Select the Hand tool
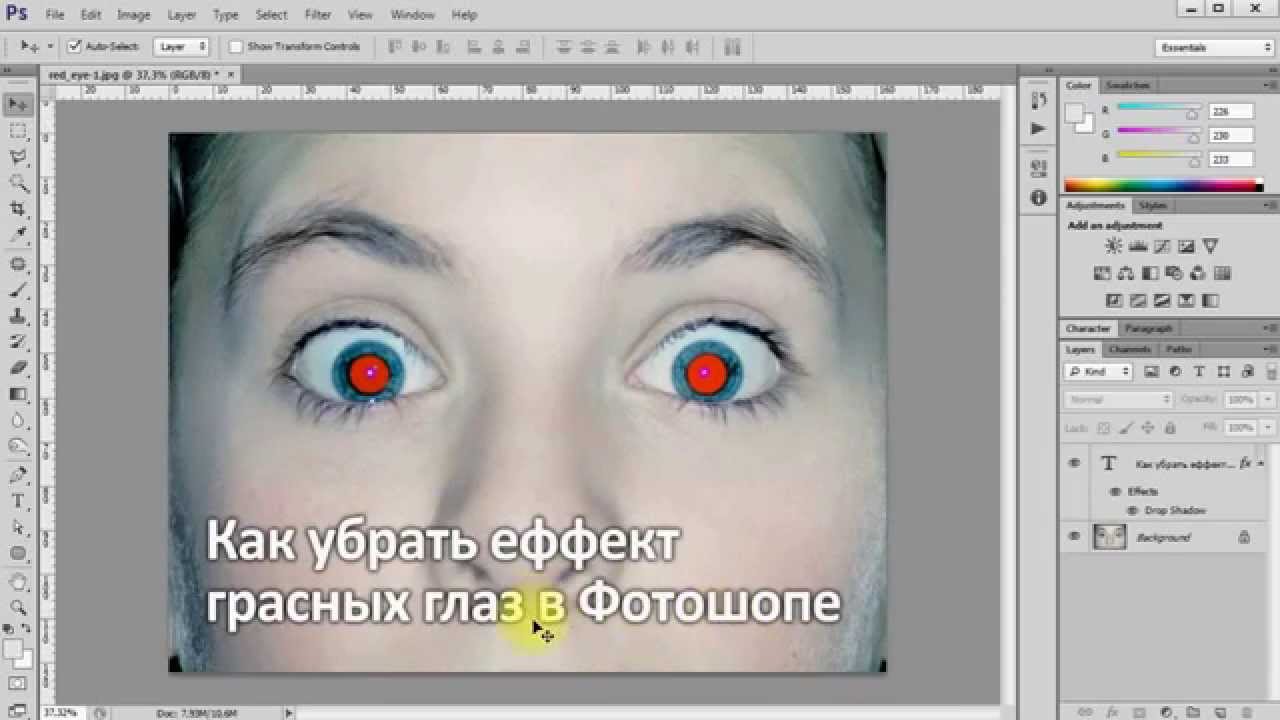The height and width of the screenshot is (720, 1280). [18, 582]
